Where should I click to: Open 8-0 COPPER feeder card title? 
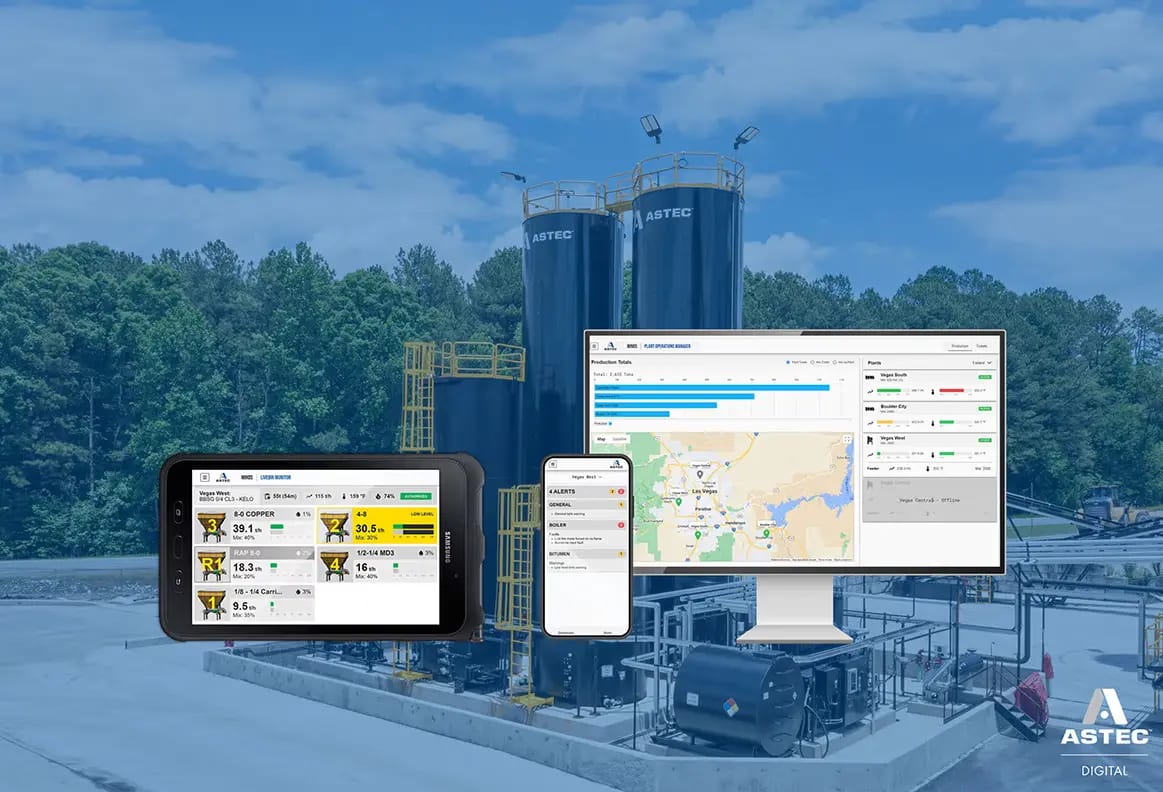254,514
